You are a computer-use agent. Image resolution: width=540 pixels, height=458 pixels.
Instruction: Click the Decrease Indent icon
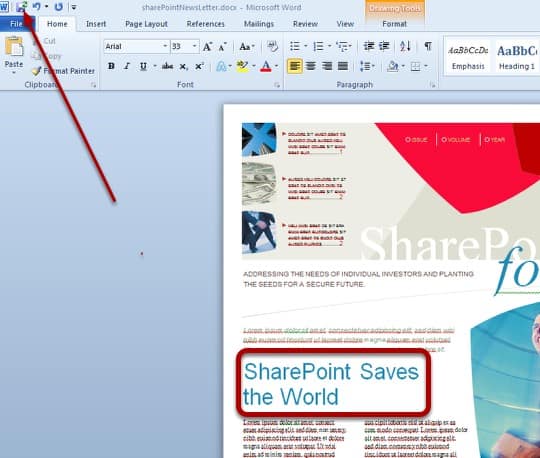tap(369, 46)
